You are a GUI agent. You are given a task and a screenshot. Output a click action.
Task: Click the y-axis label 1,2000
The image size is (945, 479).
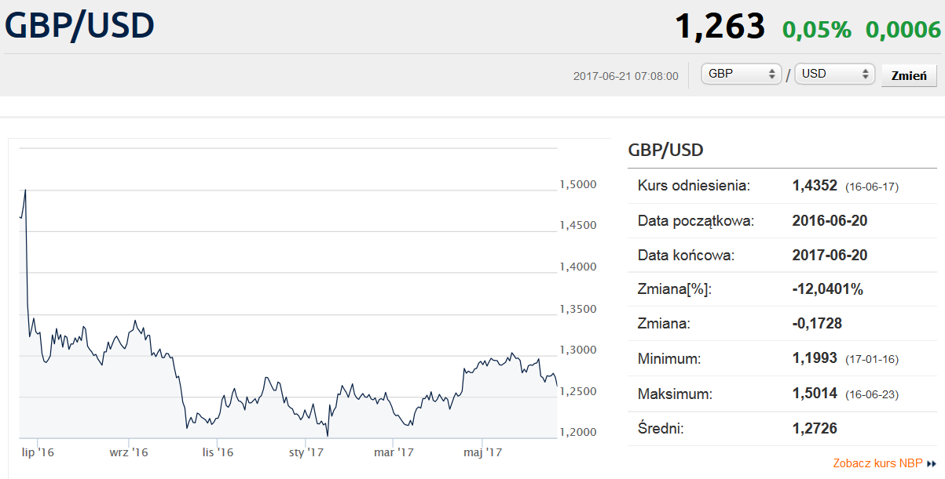click(578, 433)
